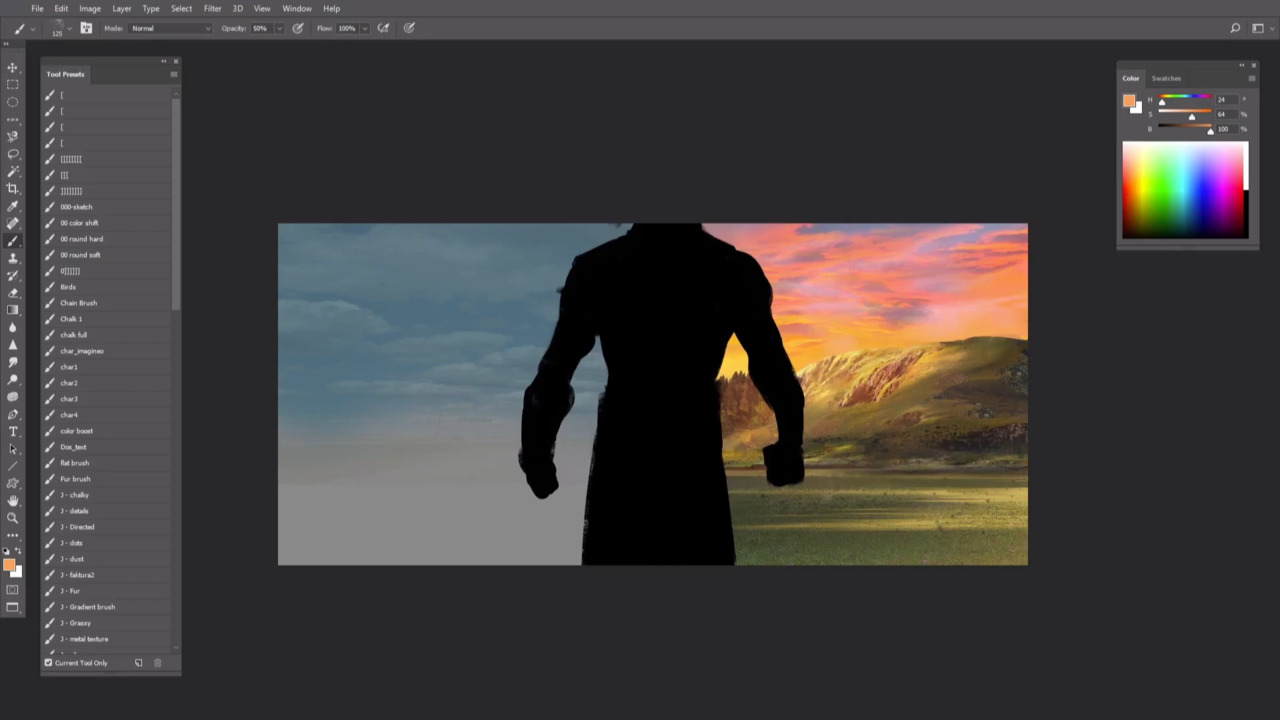Toggle pressure for opacity button
The image size is (1280, 720).
tap(298, 28)
